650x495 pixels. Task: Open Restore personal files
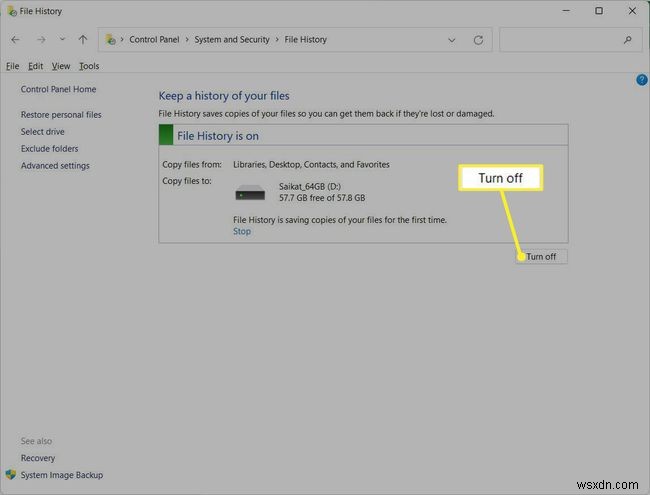(61, 114)
